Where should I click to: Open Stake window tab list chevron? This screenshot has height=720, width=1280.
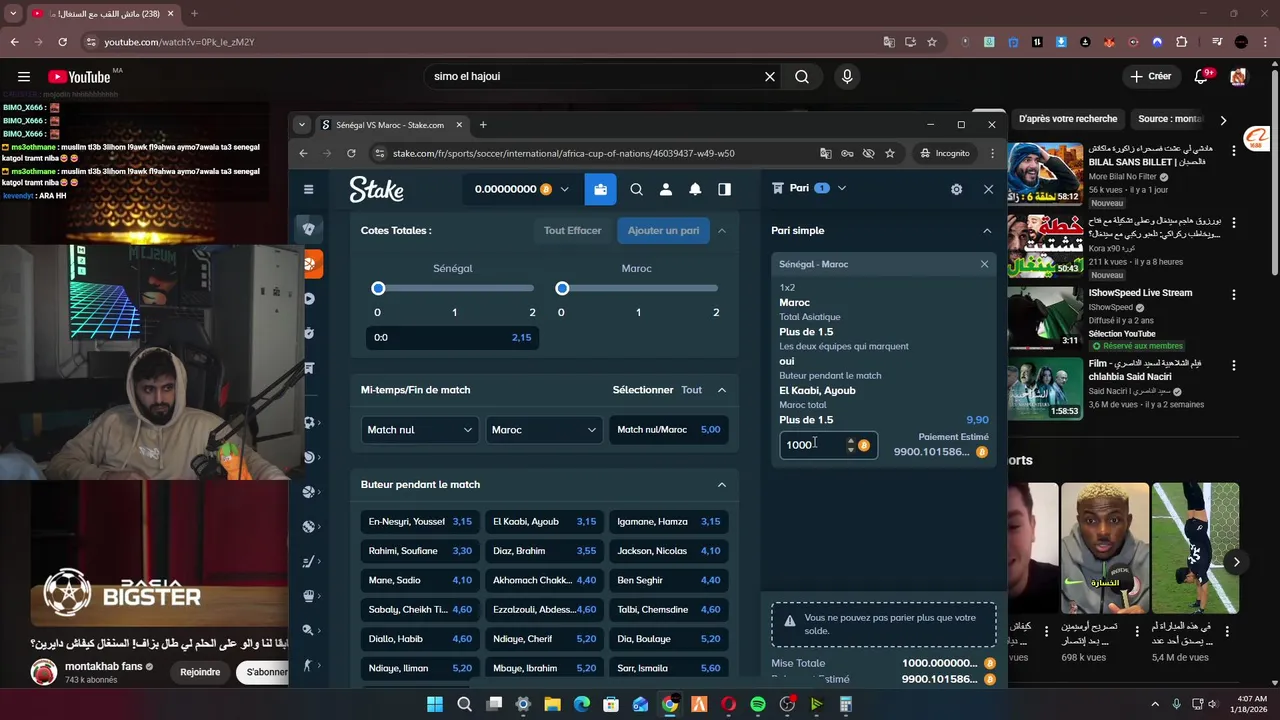click(x=302, y=125)
